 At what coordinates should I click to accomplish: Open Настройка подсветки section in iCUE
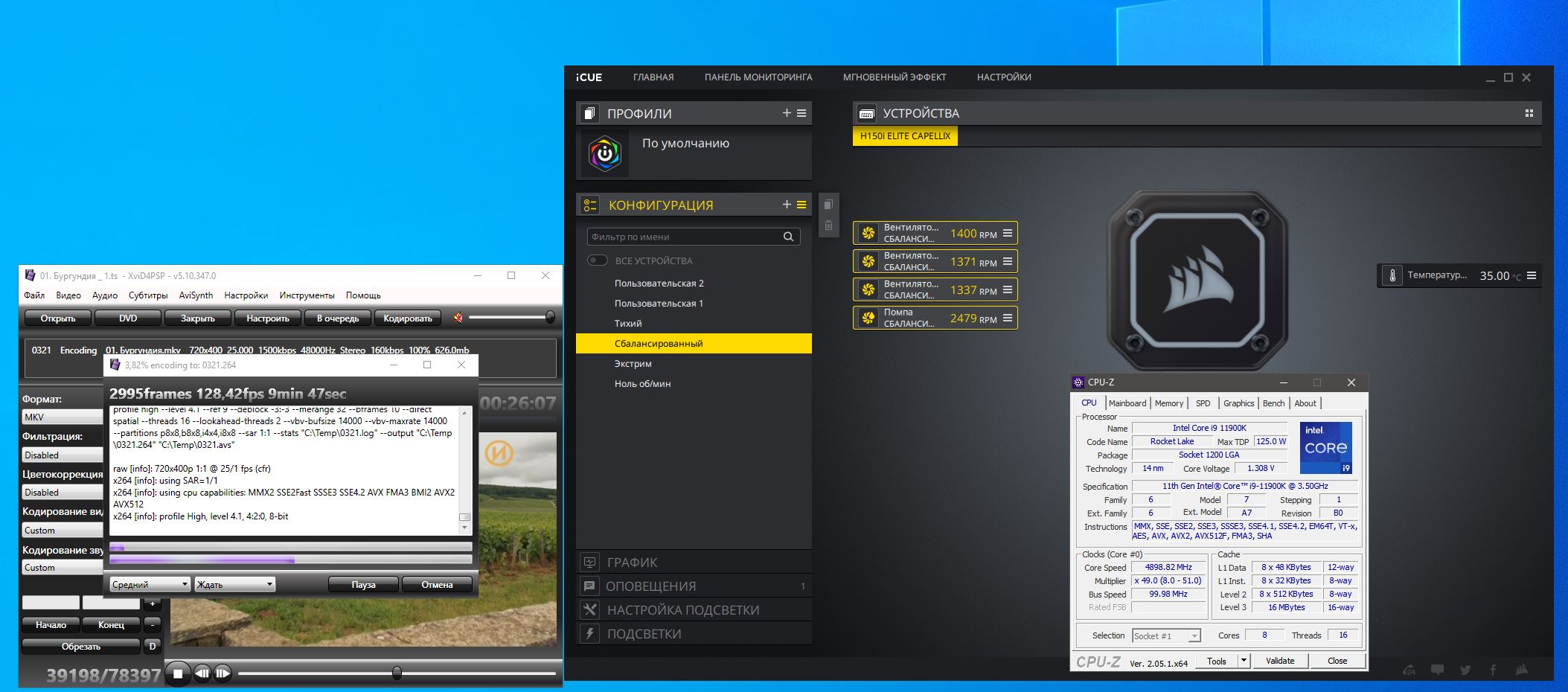(694, 610)
